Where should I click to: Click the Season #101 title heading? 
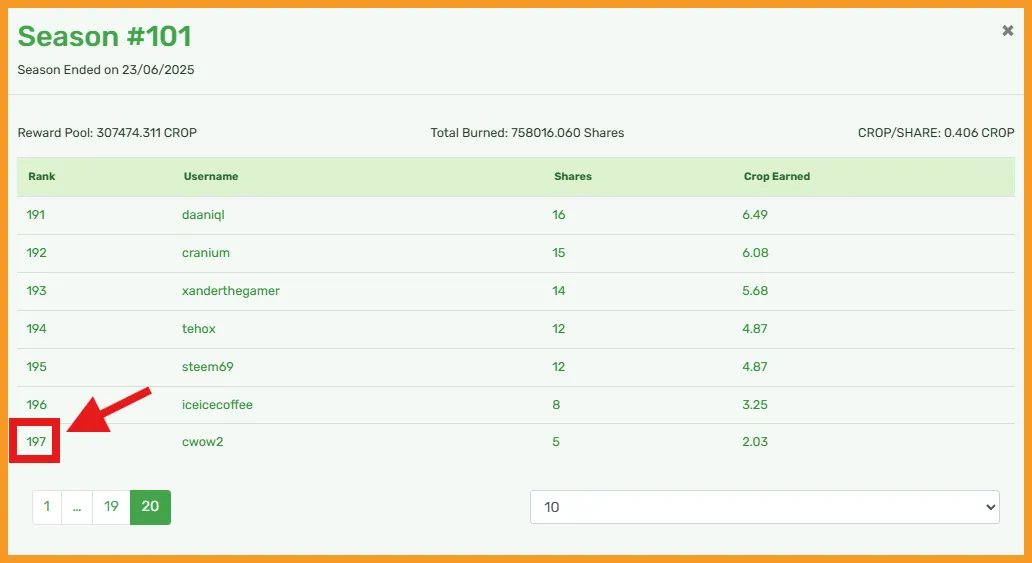104,36
